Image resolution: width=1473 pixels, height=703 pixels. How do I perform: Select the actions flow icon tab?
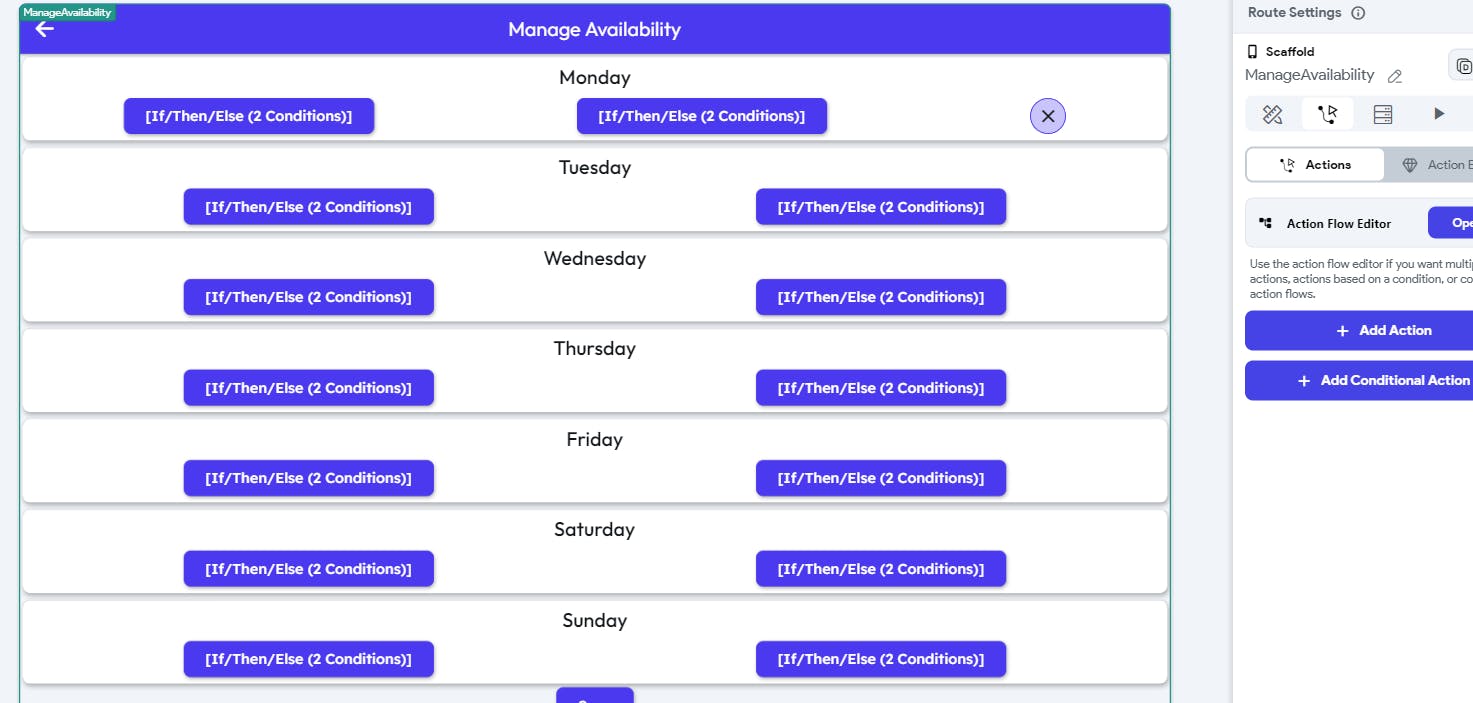1328,114
